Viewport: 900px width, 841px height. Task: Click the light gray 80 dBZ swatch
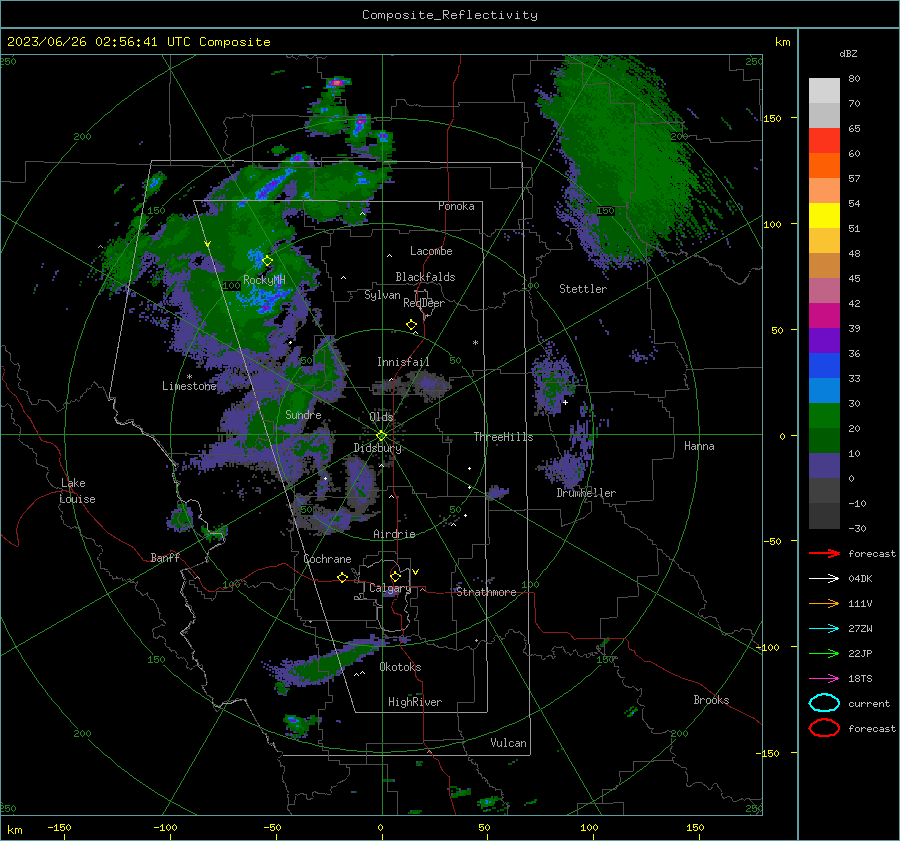pos(824,90)
